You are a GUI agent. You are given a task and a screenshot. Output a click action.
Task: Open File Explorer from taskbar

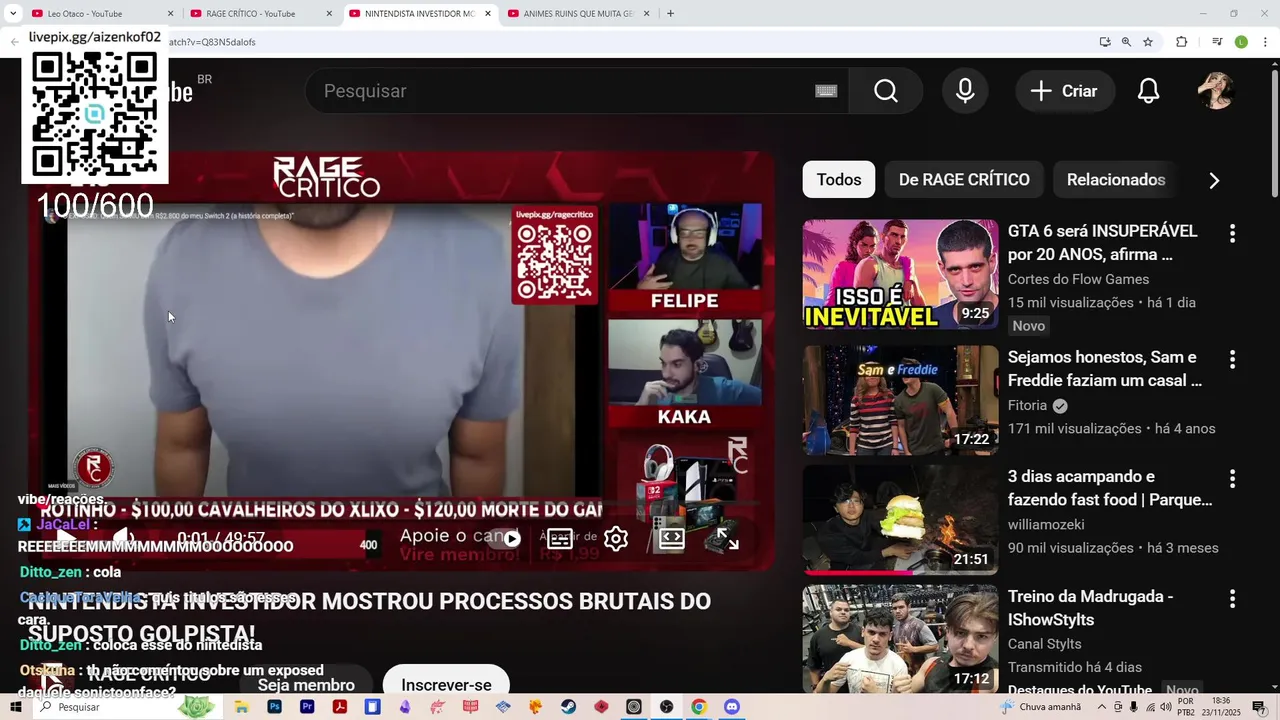(242, 707)
